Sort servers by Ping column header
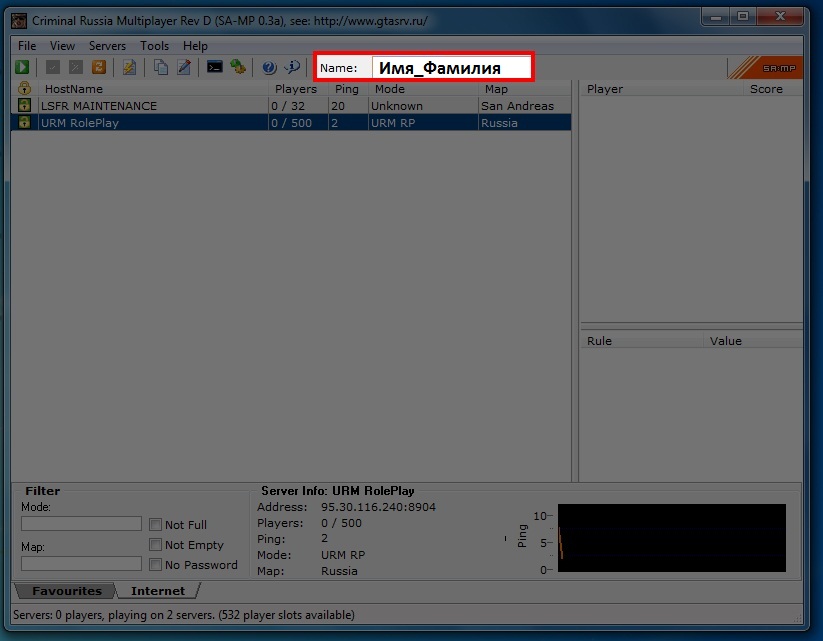The width and height of the screenshot is (823, 641). coord(348,89)
